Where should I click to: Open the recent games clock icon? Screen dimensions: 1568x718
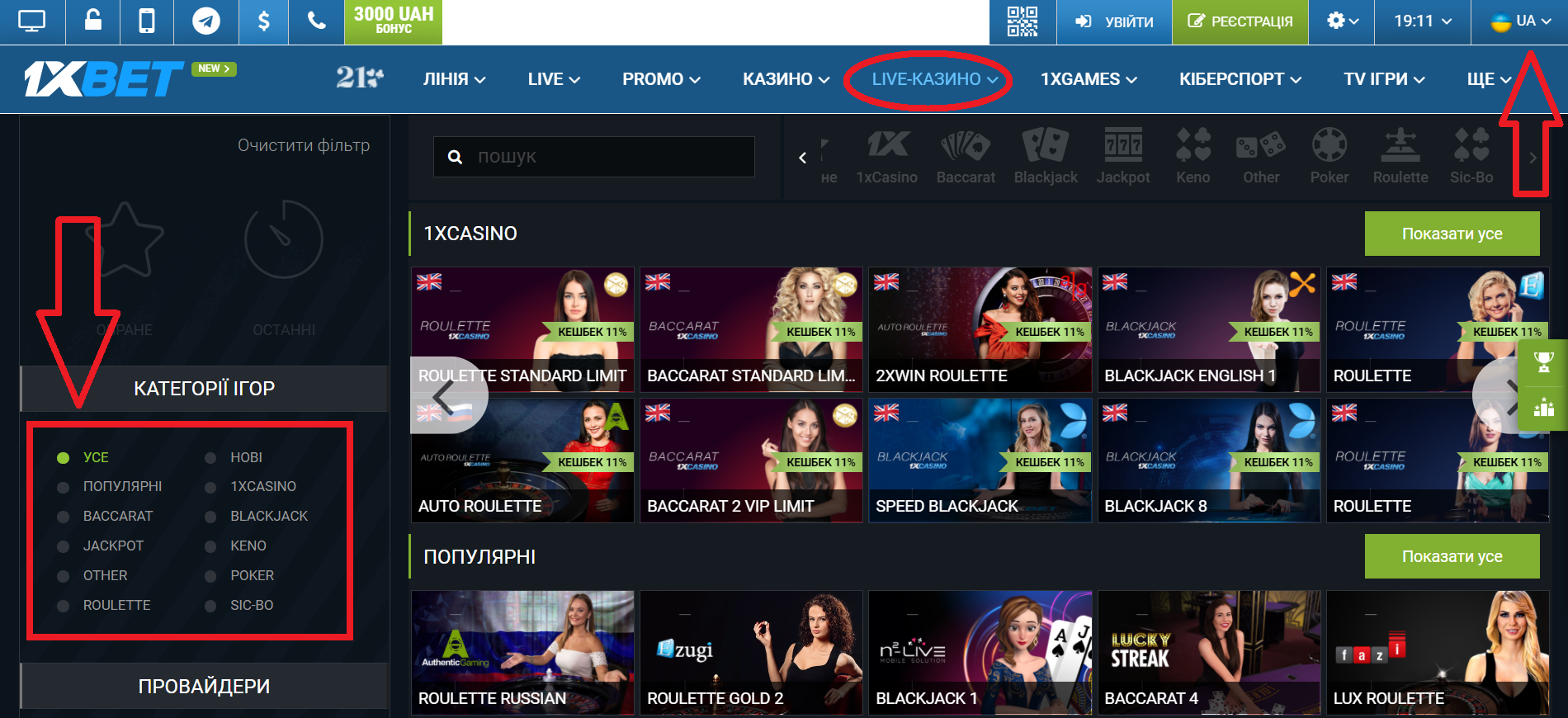(284, 239)
